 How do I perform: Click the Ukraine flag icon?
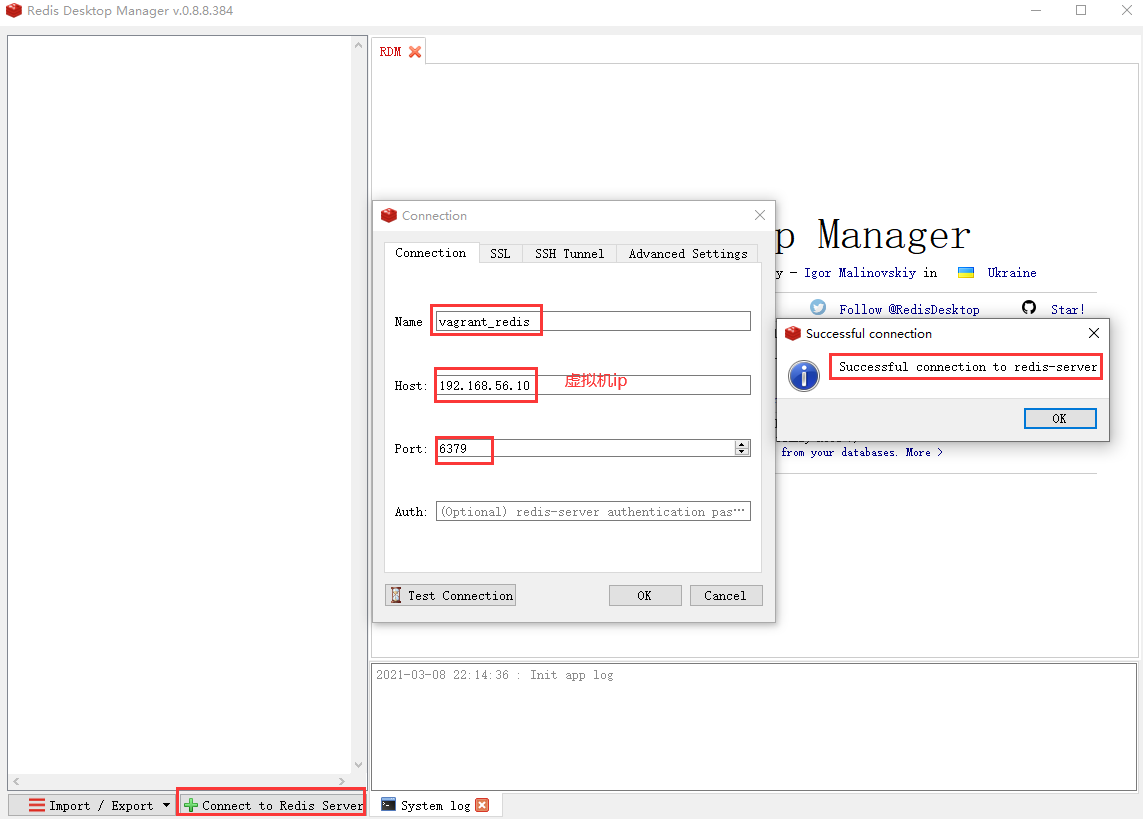[966, 273]
